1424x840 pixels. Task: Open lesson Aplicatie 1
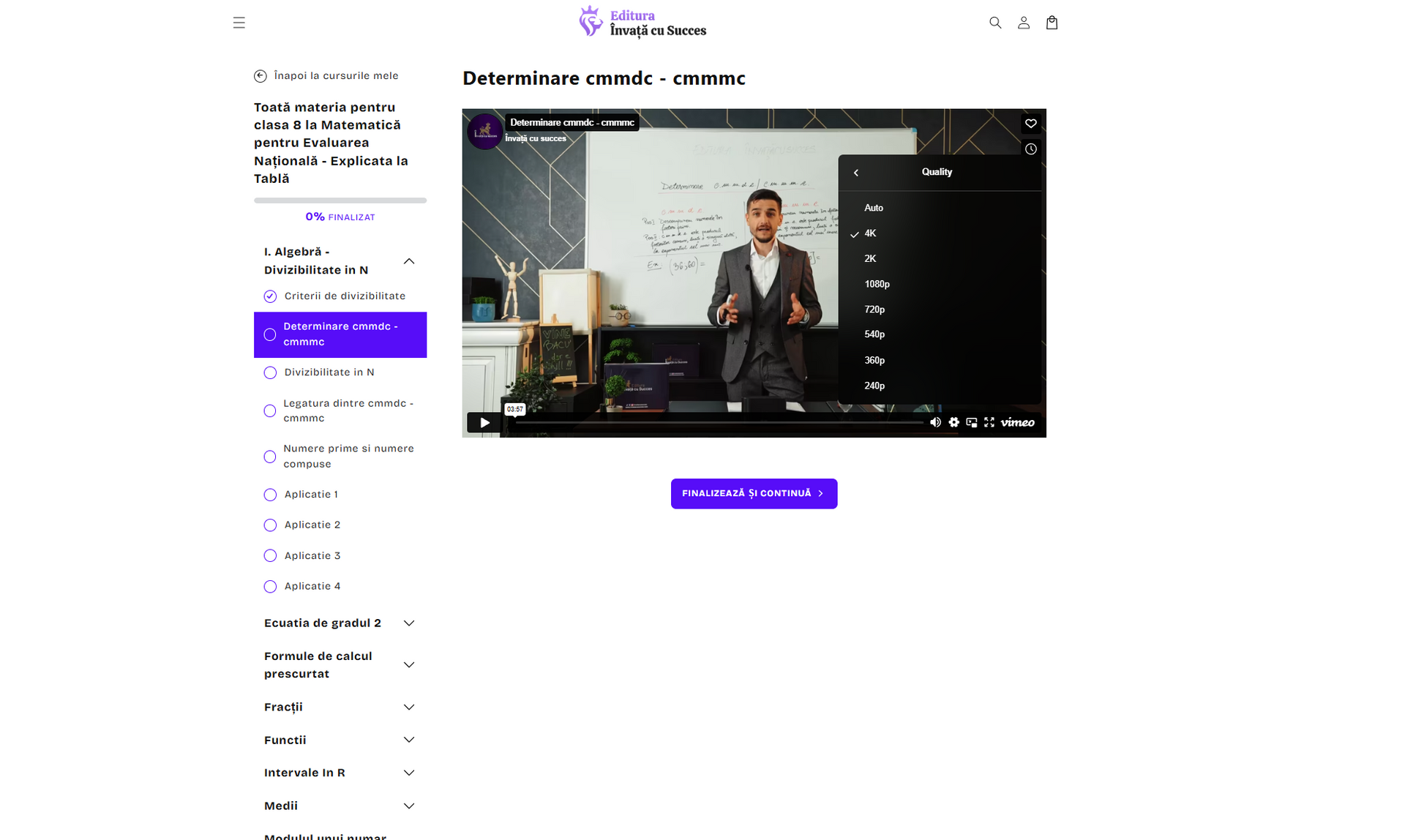coord(311,495)
